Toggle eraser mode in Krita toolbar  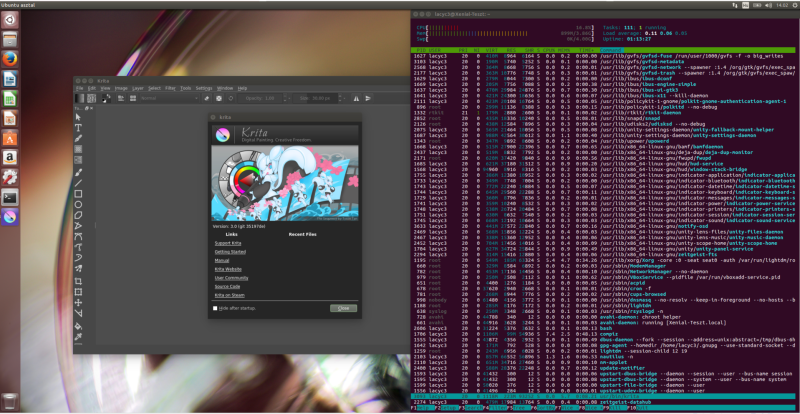tap(207, 98)
